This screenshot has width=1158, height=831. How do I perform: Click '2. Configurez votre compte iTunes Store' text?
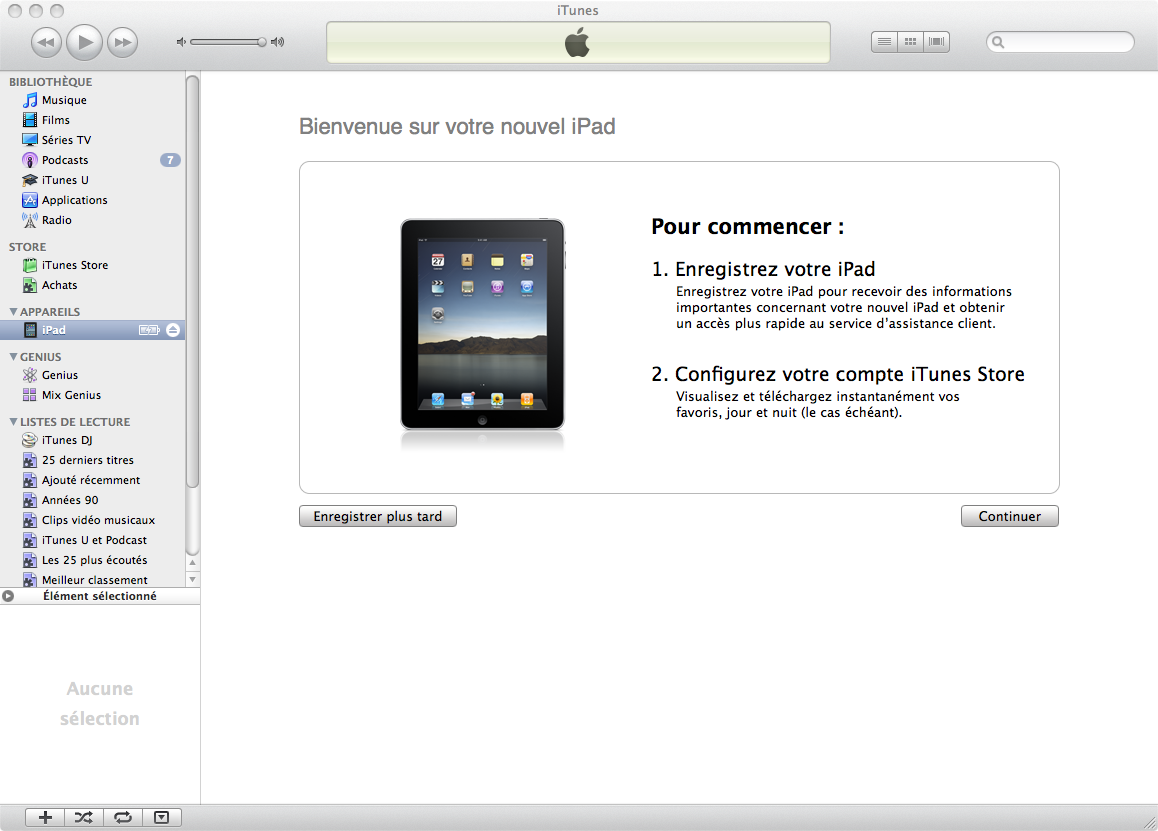[838, 375]
